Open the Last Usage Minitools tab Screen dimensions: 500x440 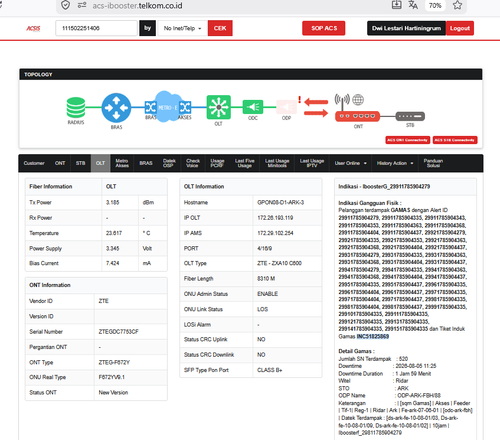tap(277, 163)
